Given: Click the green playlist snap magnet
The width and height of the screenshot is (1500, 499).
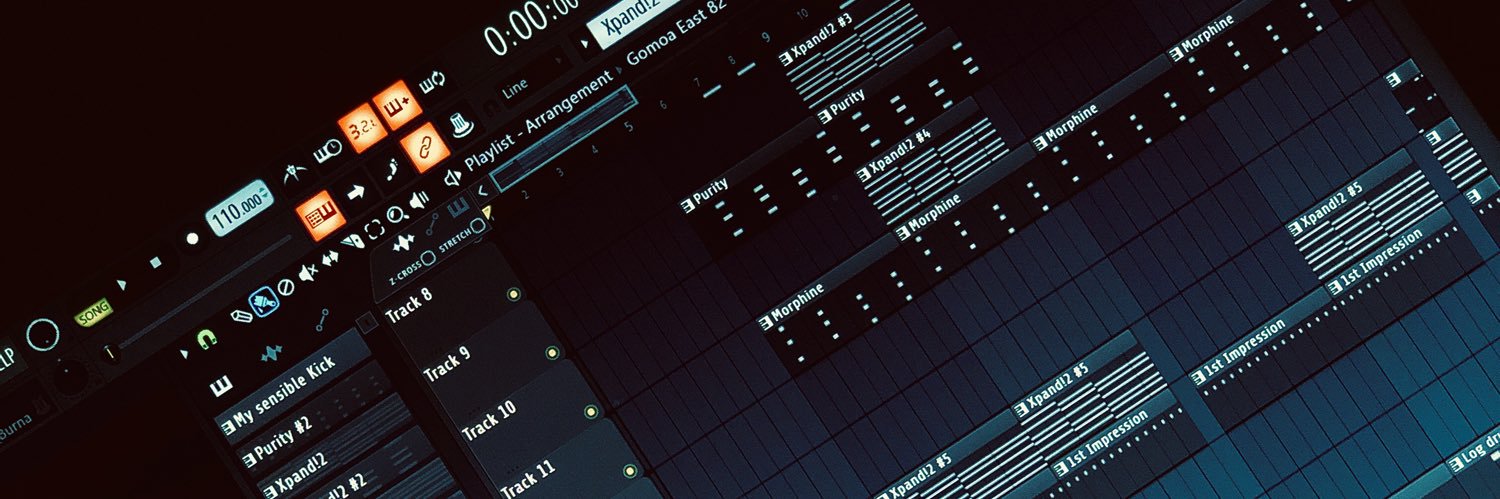Looking at the screenshot, I should coord(207,340).
